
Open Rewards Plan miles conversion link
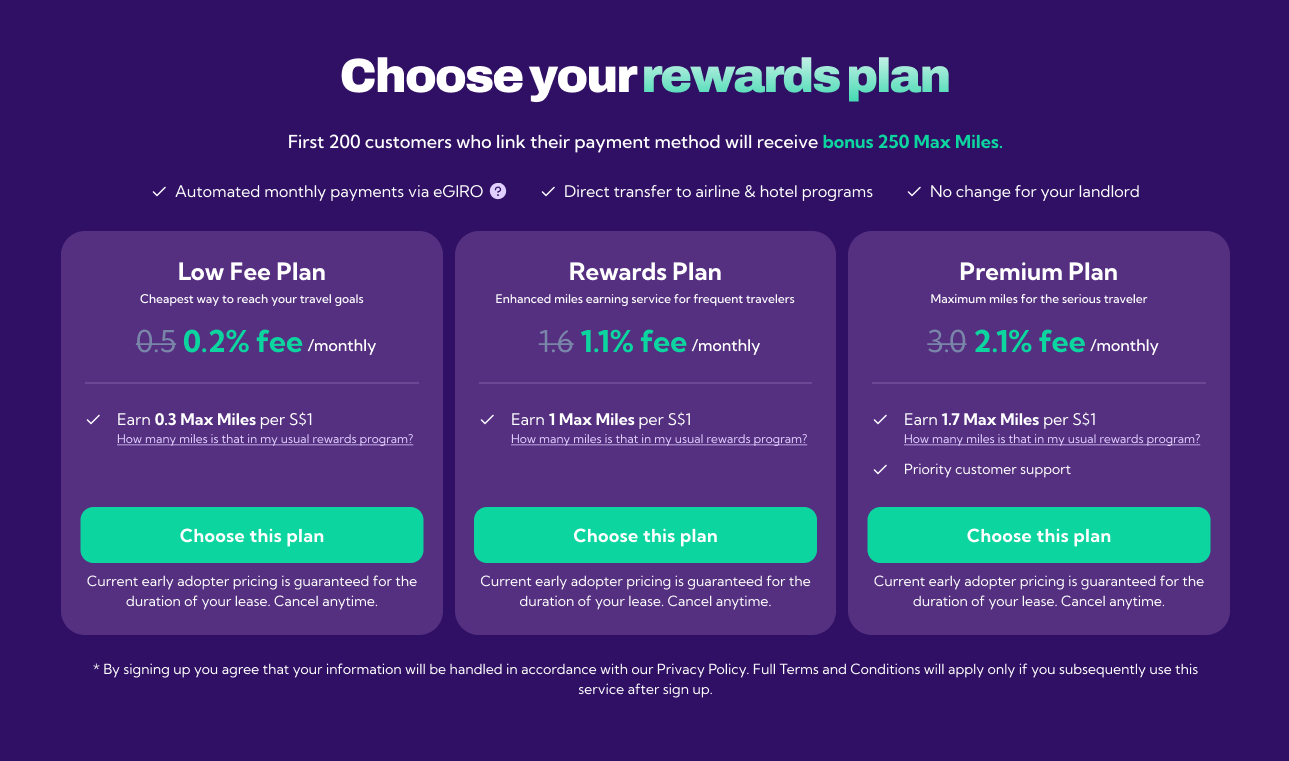click(659, 439)
